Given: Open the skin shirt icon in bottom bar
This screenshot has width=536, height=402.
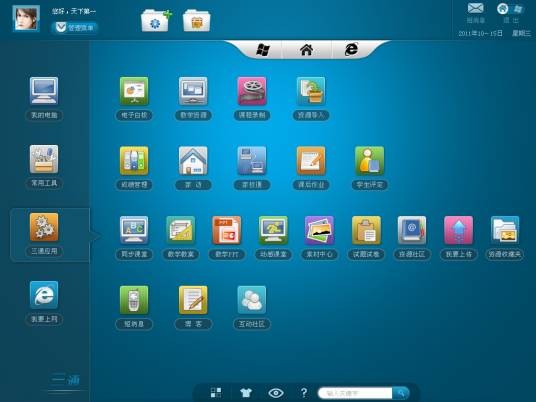Looking at the screenshot, I should (246, 393).
